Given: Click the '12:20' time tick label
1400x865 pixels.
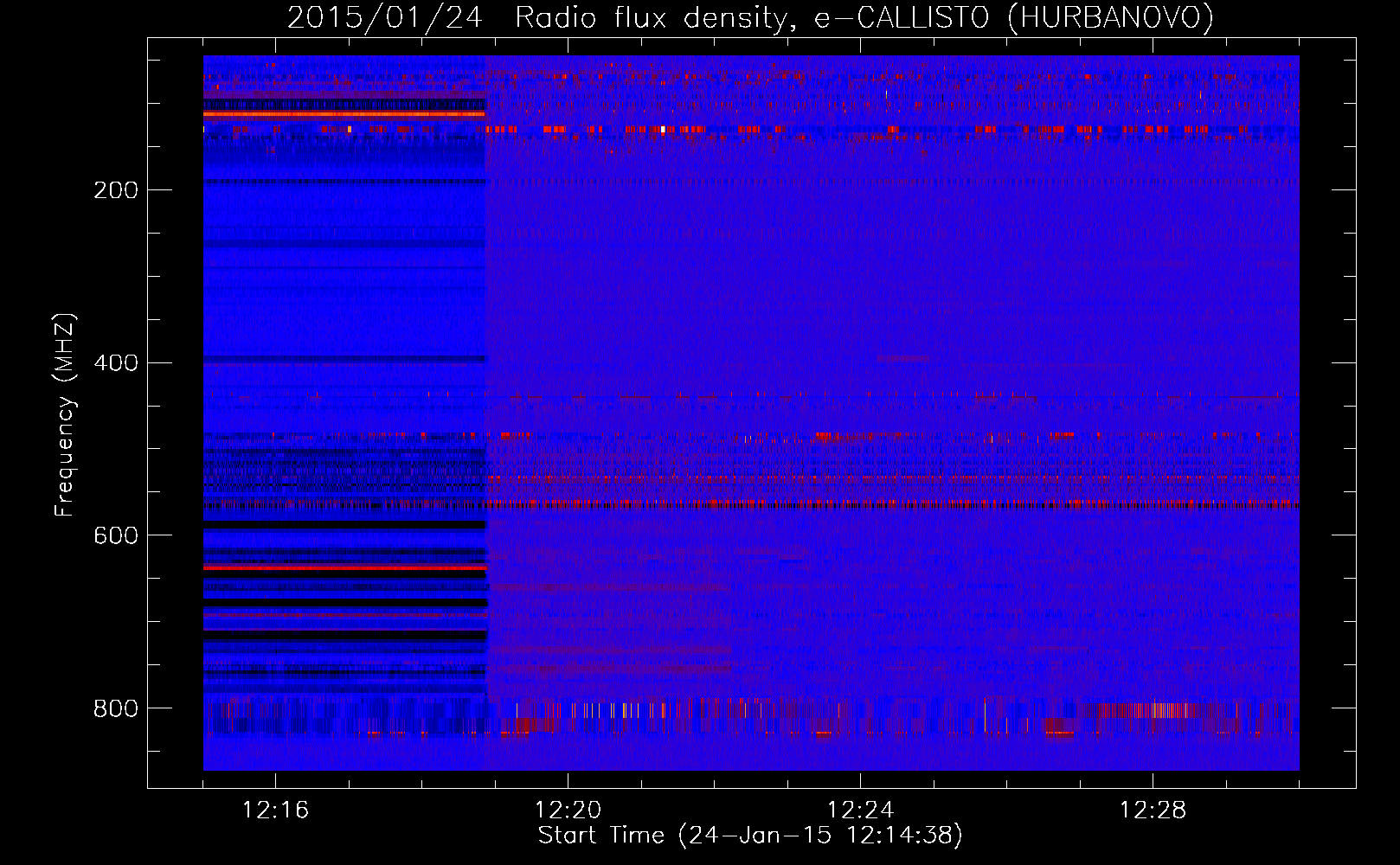Looking at the screenshot, I should [568, 811].
